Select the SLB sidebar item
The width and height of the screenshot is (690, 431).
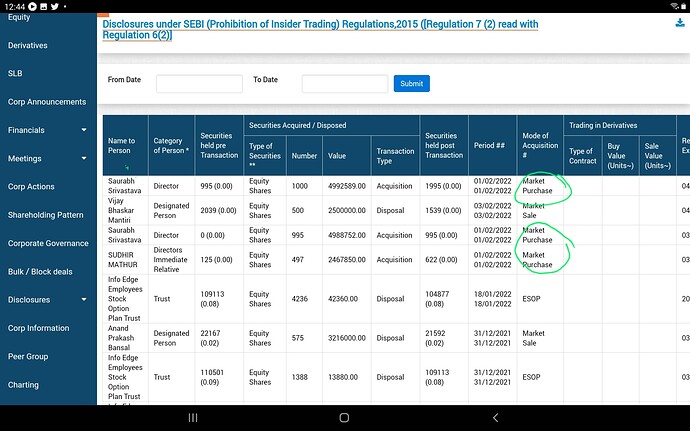[x=15, y=74]
